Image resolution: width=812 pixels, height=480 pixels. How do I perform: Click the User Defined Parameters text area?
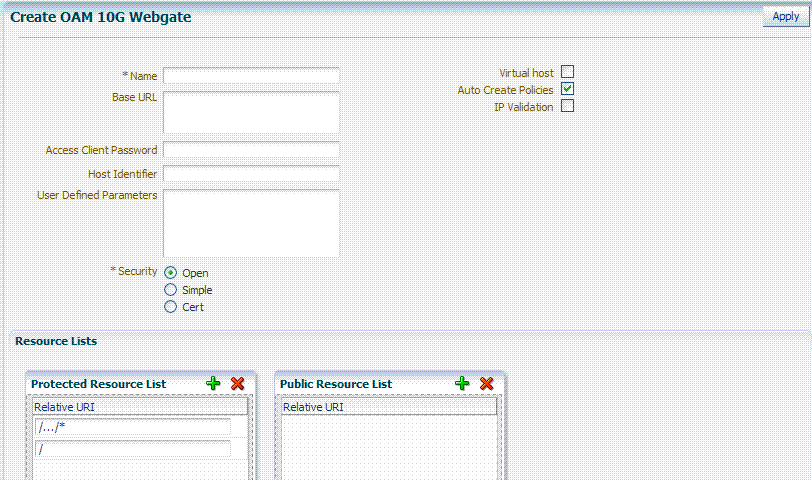click(x=251, y=223)
